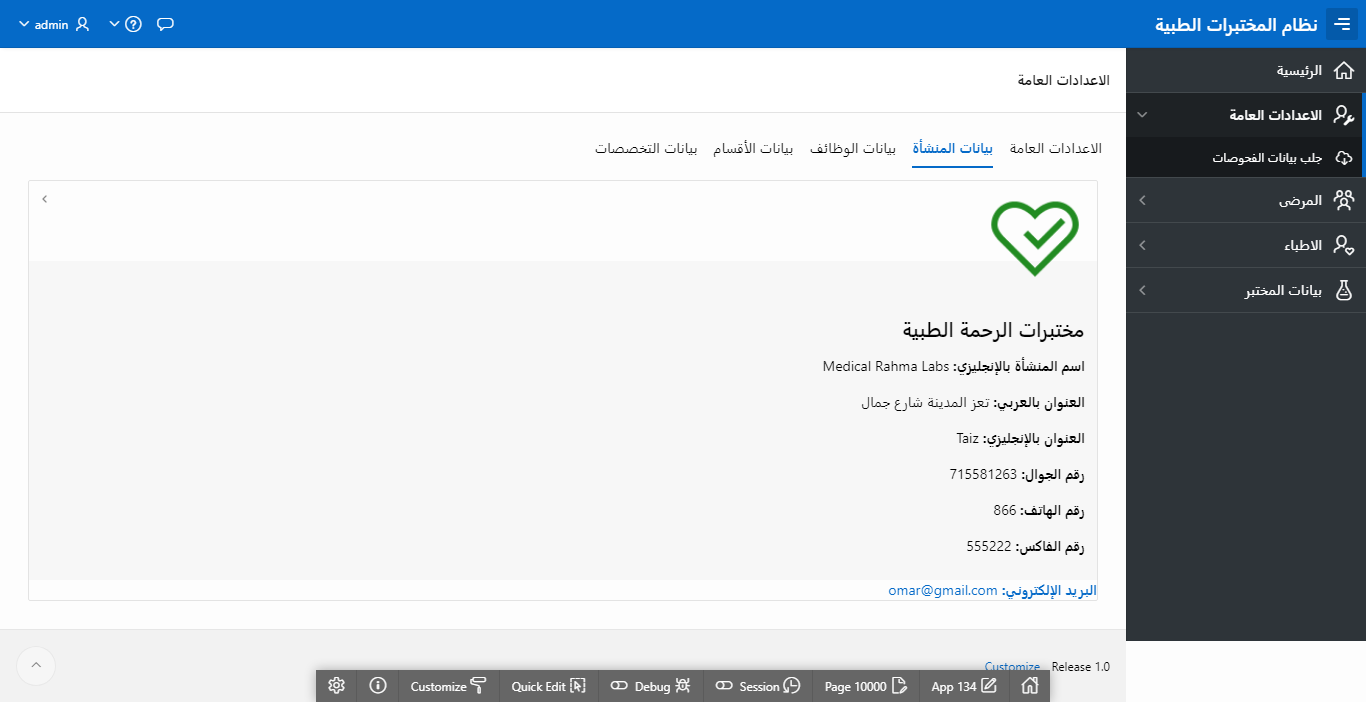The image size is (1366, 702).
Task: Click the نظام المختبرات الطبية app title
Action: pos(1236,24)
